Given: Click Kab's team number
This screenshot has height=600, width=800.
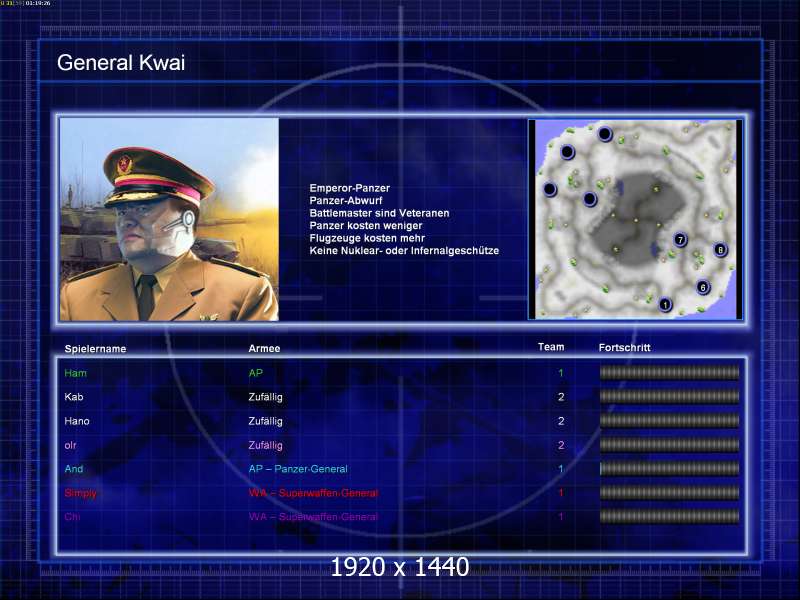Looking at the screenshot, I should point(561,397).
